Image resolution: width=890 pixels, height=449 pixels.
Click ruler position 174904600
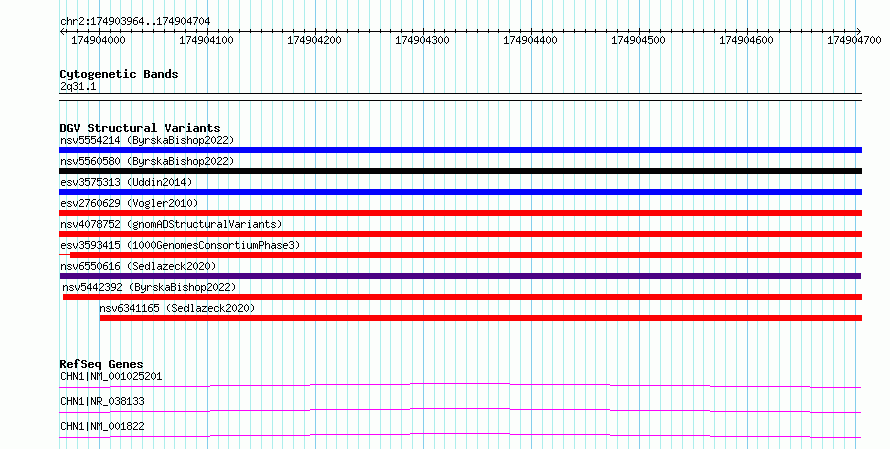[746, 40]
